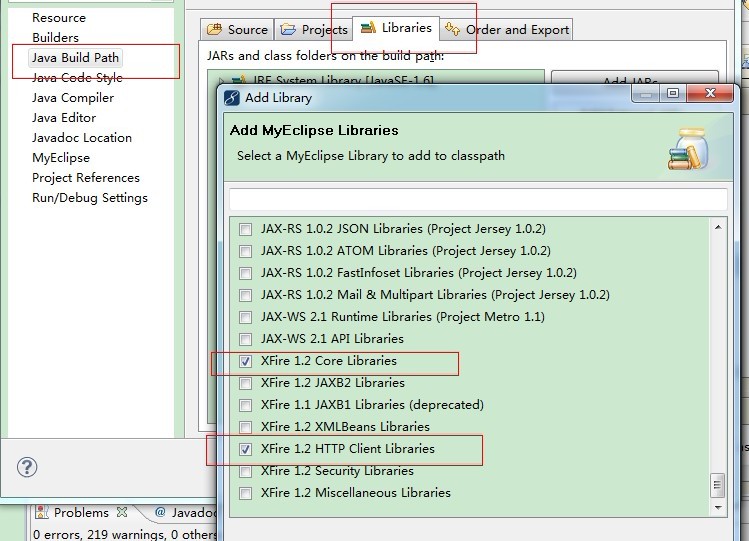
Task: Open the Order and Export tab
Action: coord(506,30)
